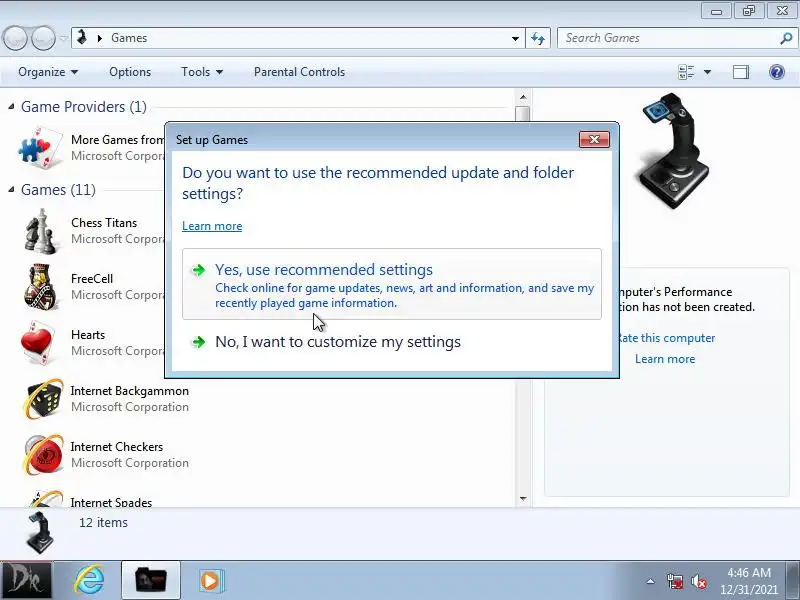The height and width of the screenshot is (600, 800).
Task: Click the Back navigation arrow
Action: (x=15, y=38)
